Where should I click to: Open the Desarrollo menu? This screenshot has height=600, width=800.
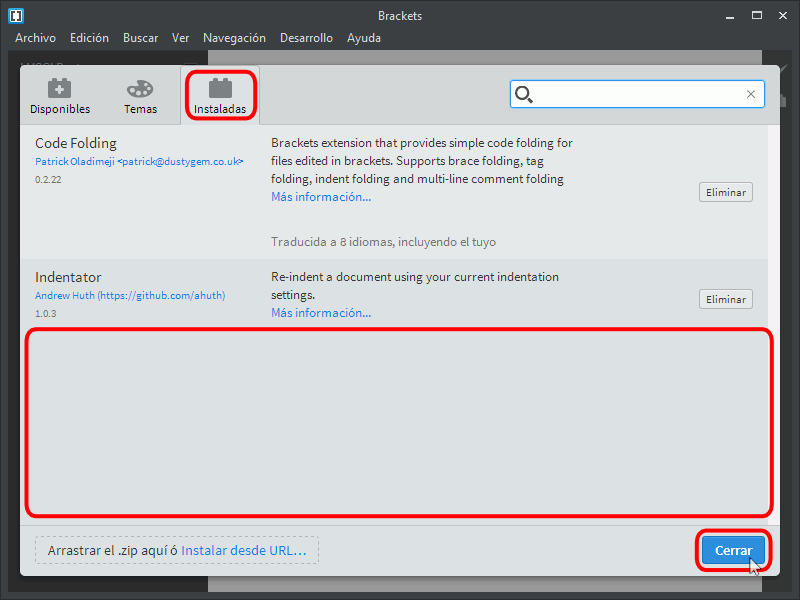coord(306,38)
